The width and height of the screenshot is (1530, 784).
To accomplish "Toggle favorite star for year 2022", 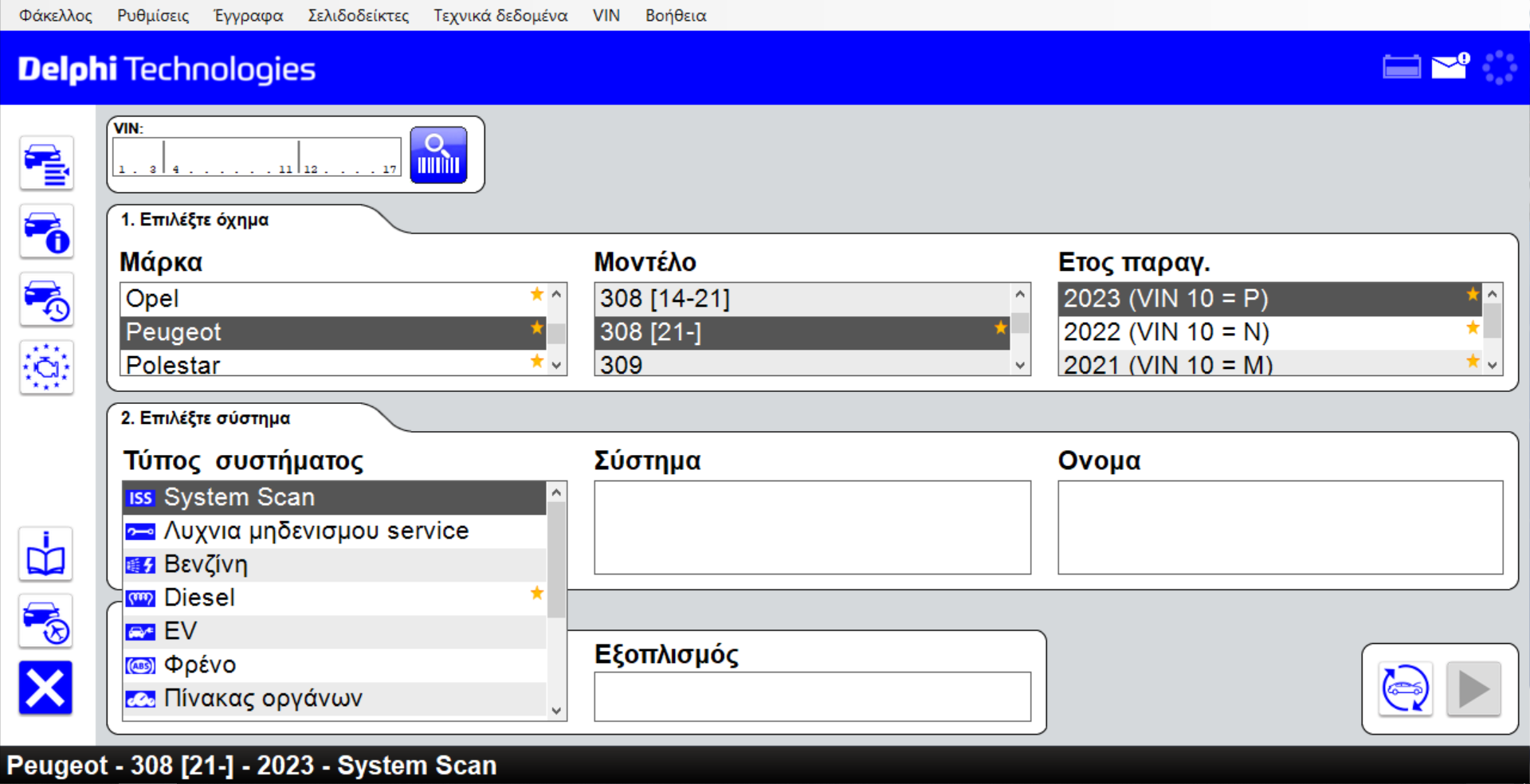I will pos(1473,328).
